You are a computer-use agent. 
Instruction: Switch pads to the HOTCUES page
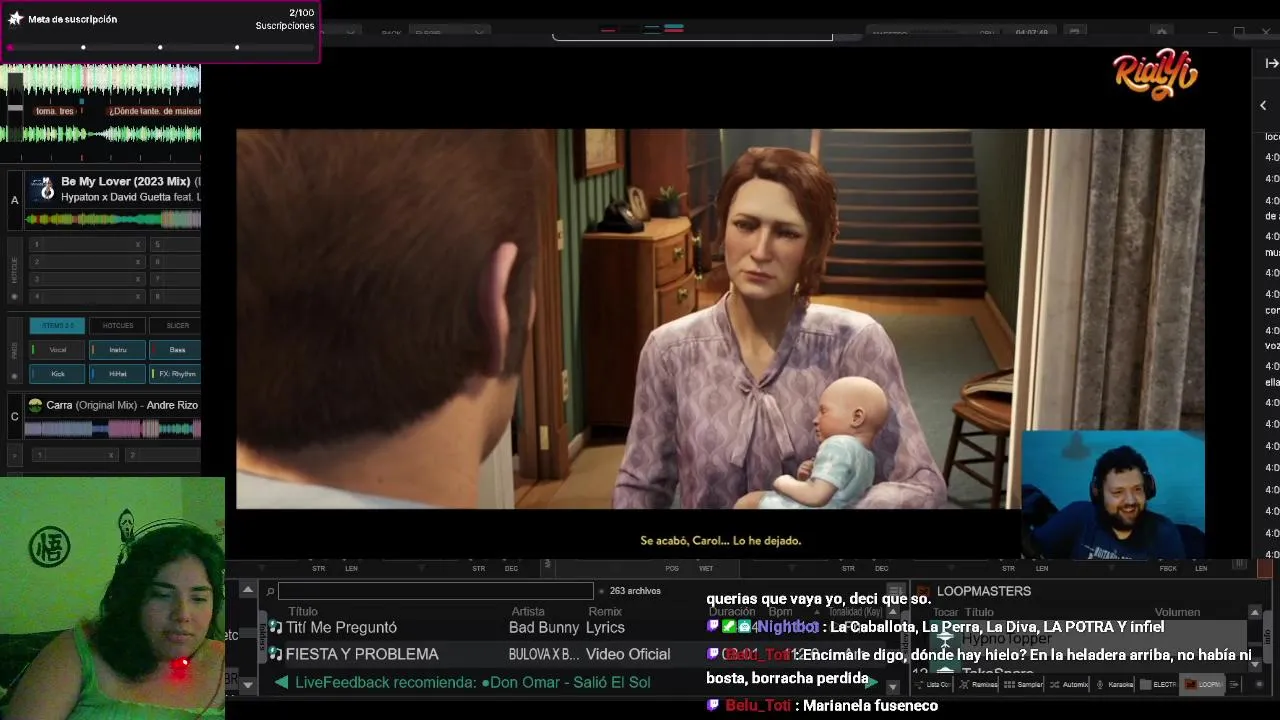coord(117,325)
